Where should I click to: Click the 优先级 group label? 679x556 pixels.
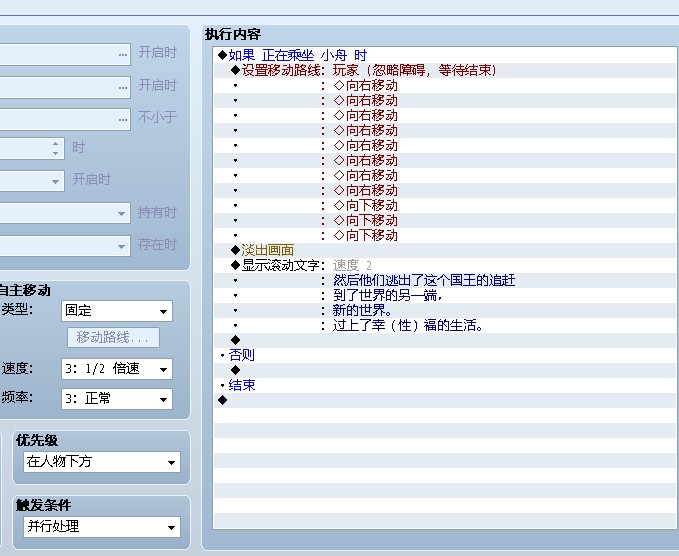coord(37,440)
